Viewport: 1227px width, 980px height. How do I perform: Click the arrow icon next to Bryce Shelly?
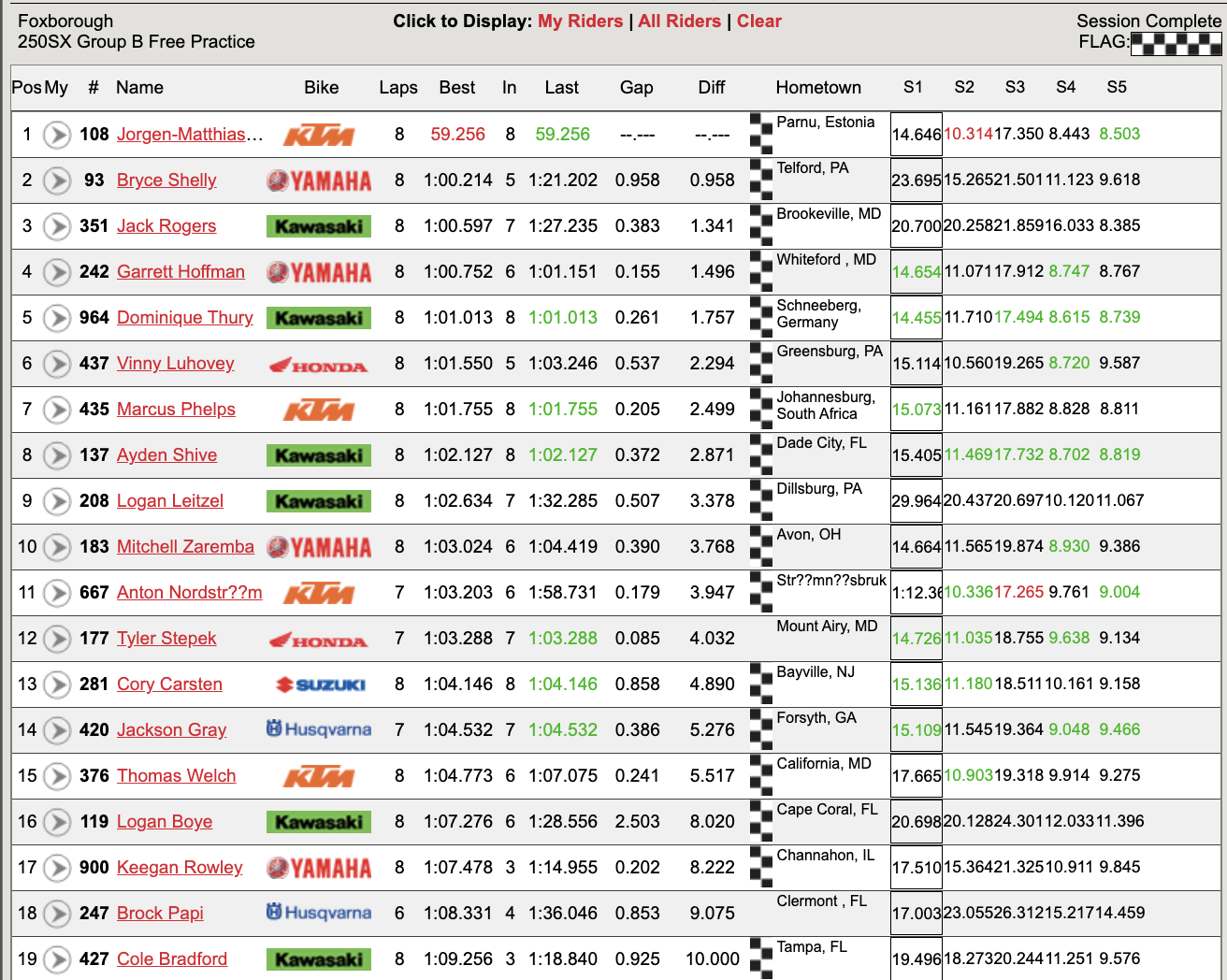tap(57, 180)
